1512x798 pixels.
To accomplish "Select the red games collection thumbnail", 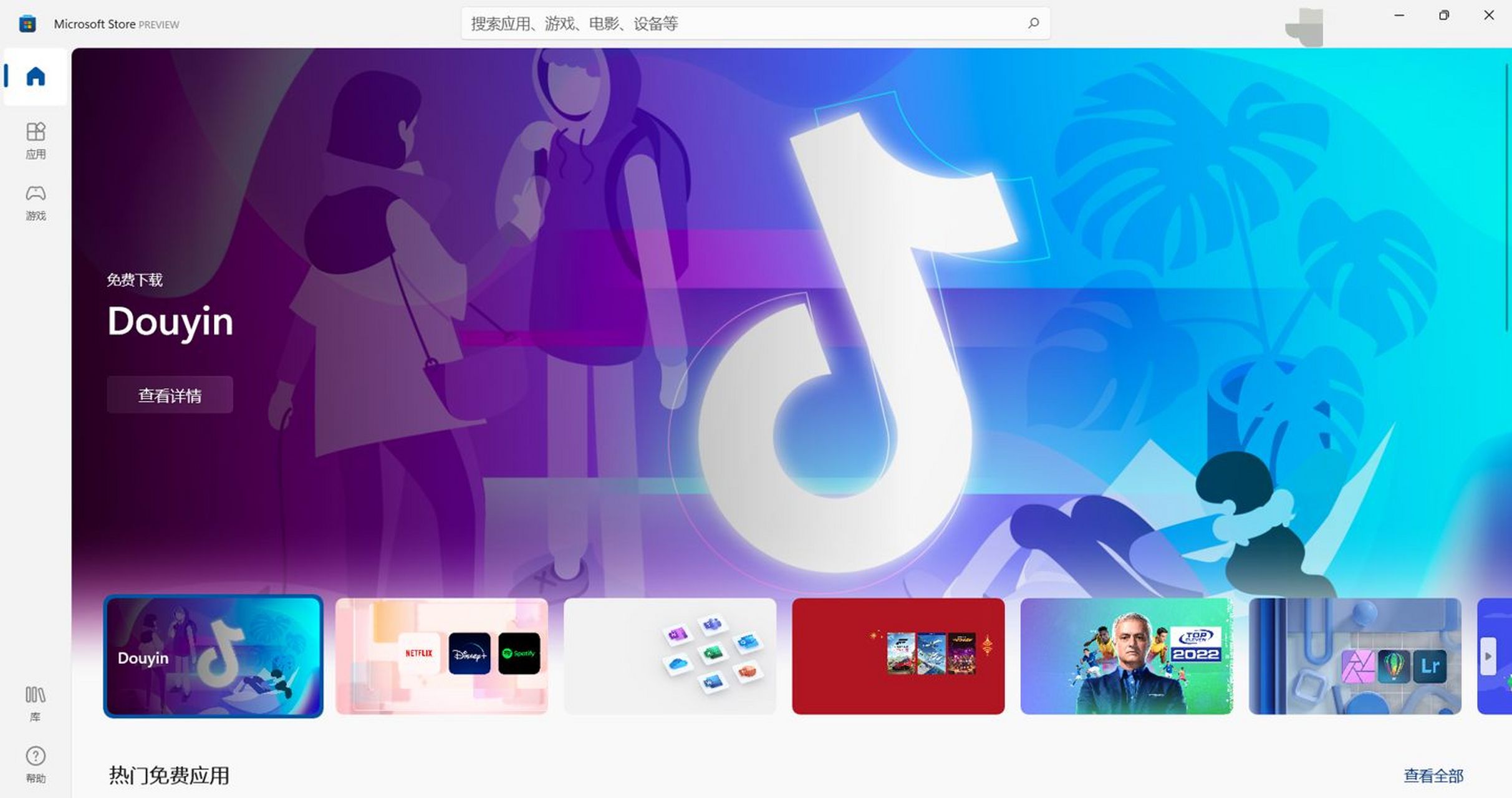I will (x=898, y=656).
